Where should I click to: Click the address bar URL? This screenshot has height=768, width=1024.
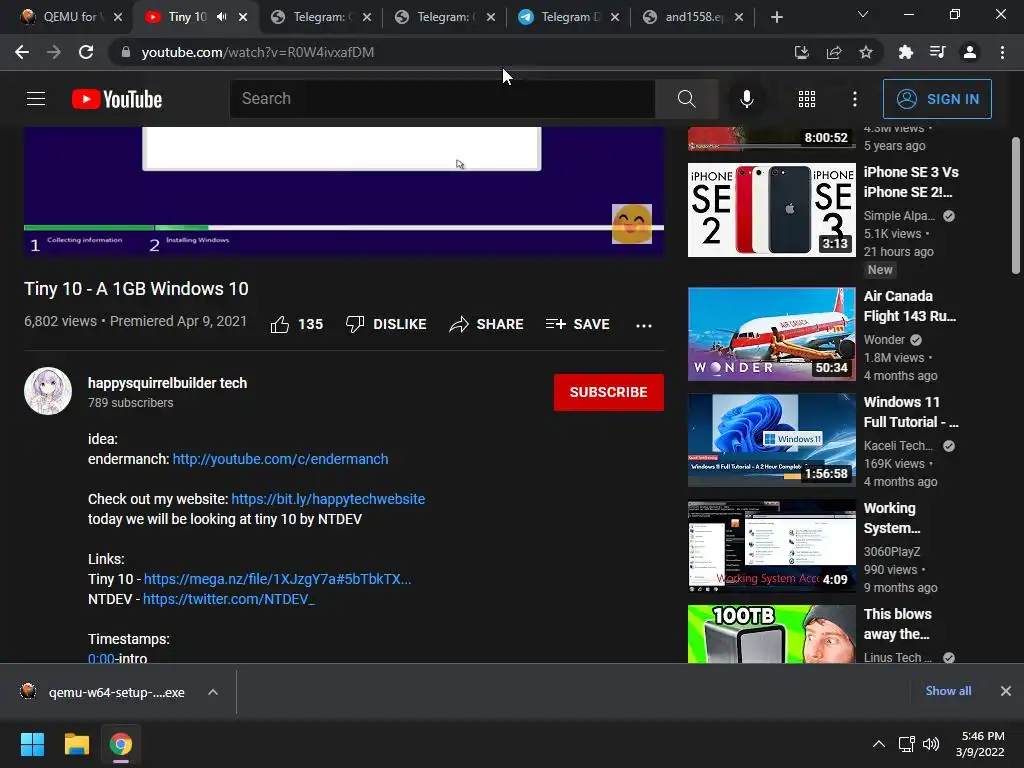(x=257, y=52)
